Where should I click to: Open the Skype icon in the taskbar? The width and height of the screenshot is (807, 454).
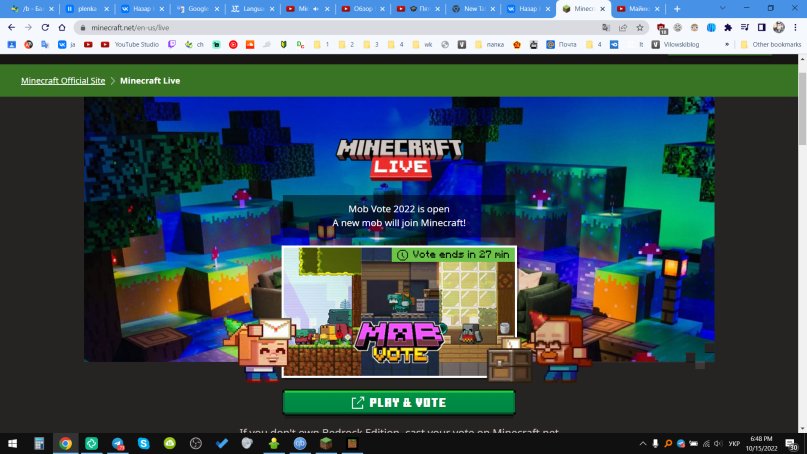coord(144,443)
